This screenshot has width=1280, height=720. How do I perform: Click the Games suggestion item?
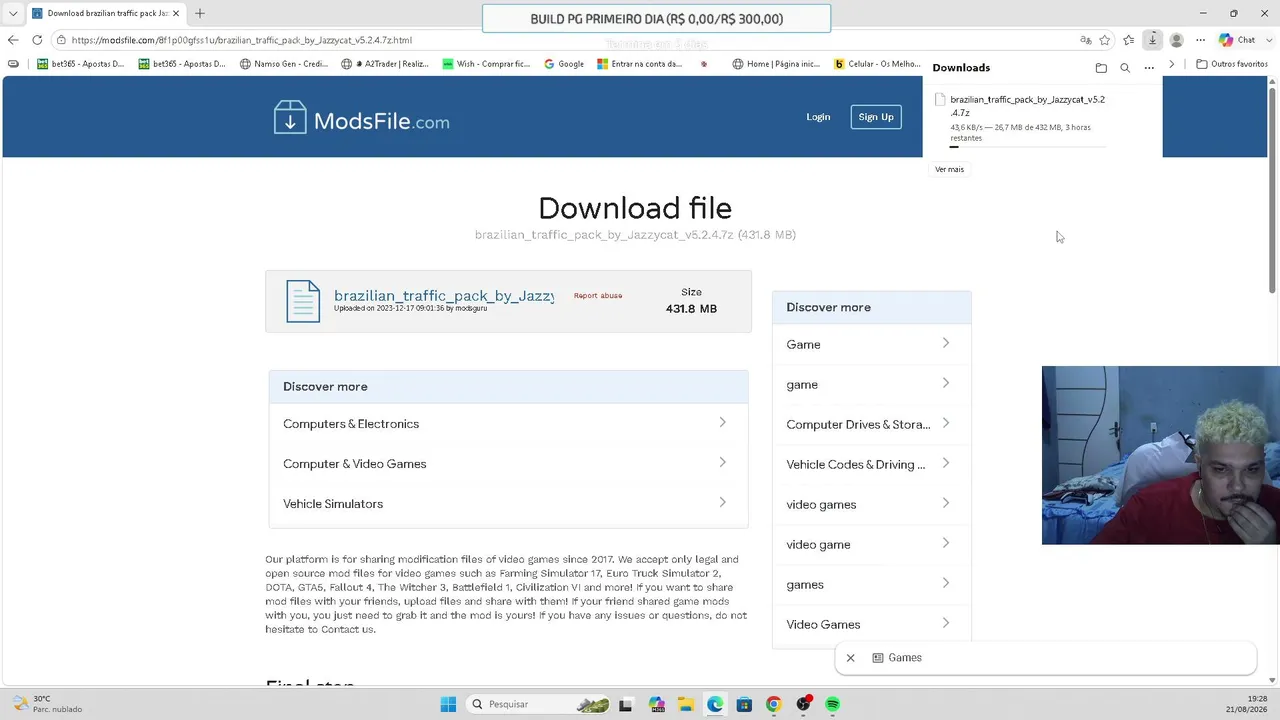(897, 658)
